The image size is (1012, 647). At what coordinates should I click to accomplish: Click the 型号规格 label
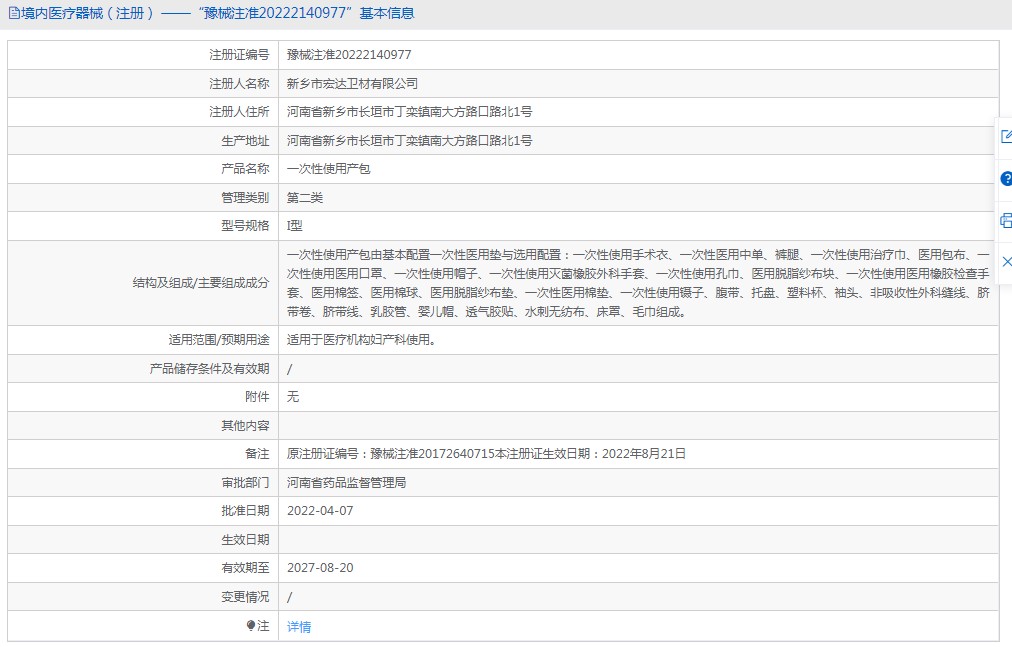coord(245,225)
